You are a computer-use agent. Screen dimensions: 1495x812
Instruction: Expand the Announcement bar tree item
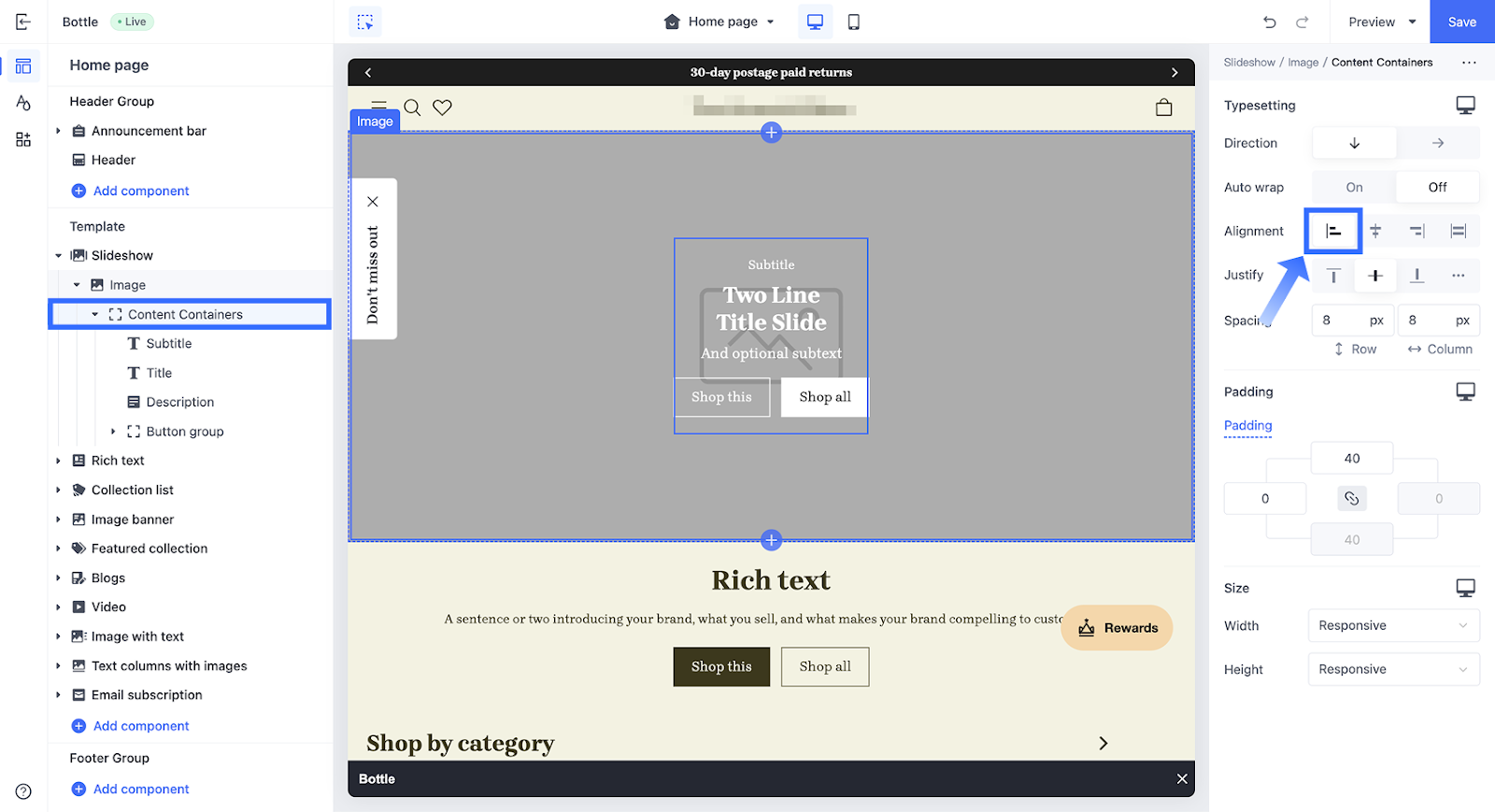coord(58,131)
